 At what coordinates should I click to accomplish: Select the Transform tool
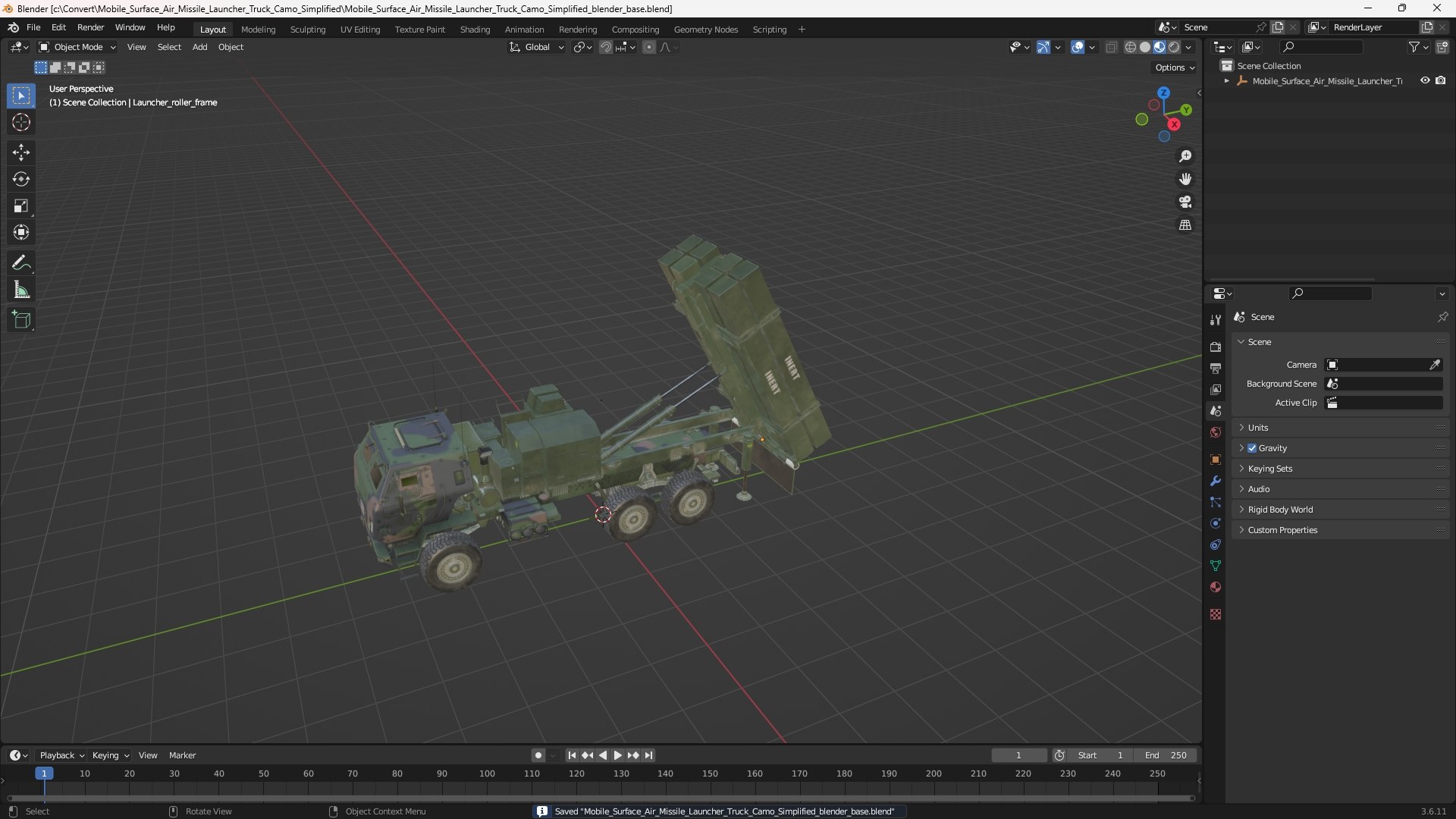click(21, 232)
